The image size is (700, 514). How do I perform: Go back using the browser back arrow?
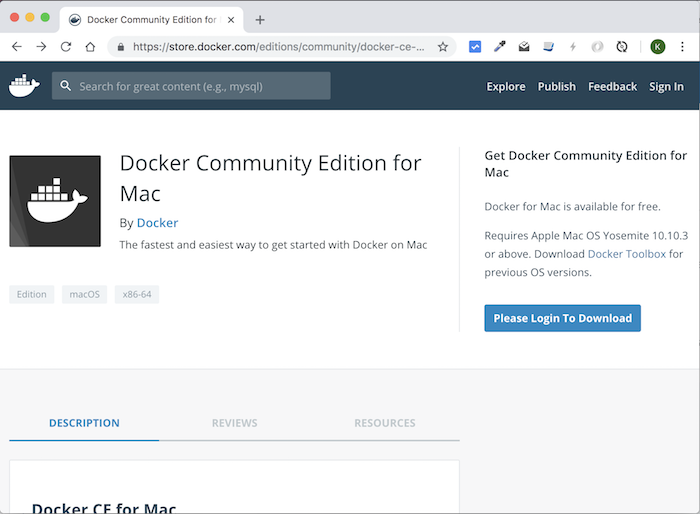[17, 46]
